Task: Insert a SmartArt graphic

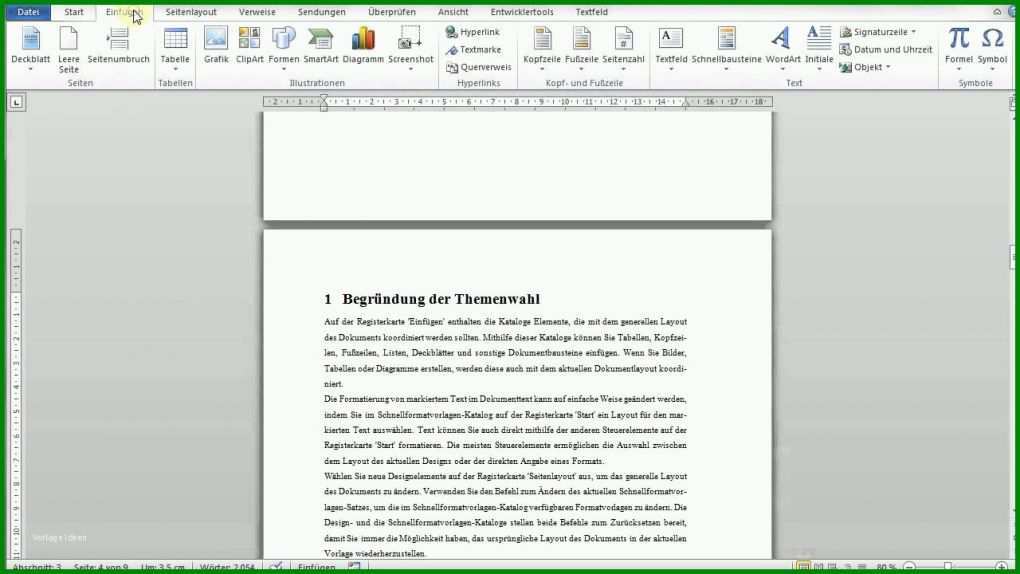Action: coord(321,46)
